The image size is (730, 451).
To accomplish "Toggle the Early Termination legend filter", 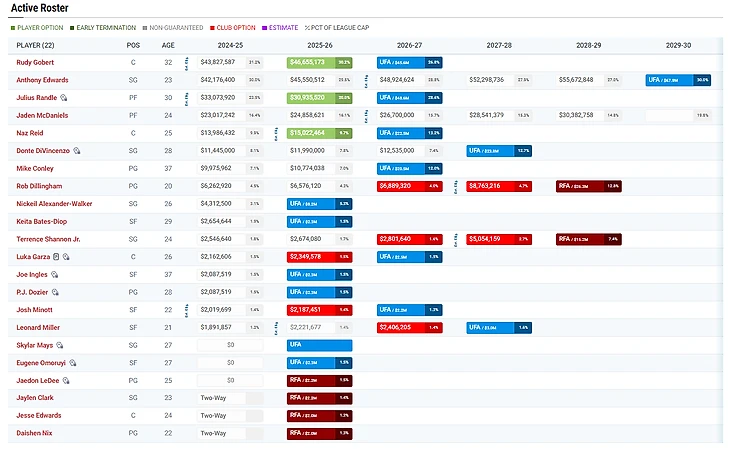I will pos(108,27).
